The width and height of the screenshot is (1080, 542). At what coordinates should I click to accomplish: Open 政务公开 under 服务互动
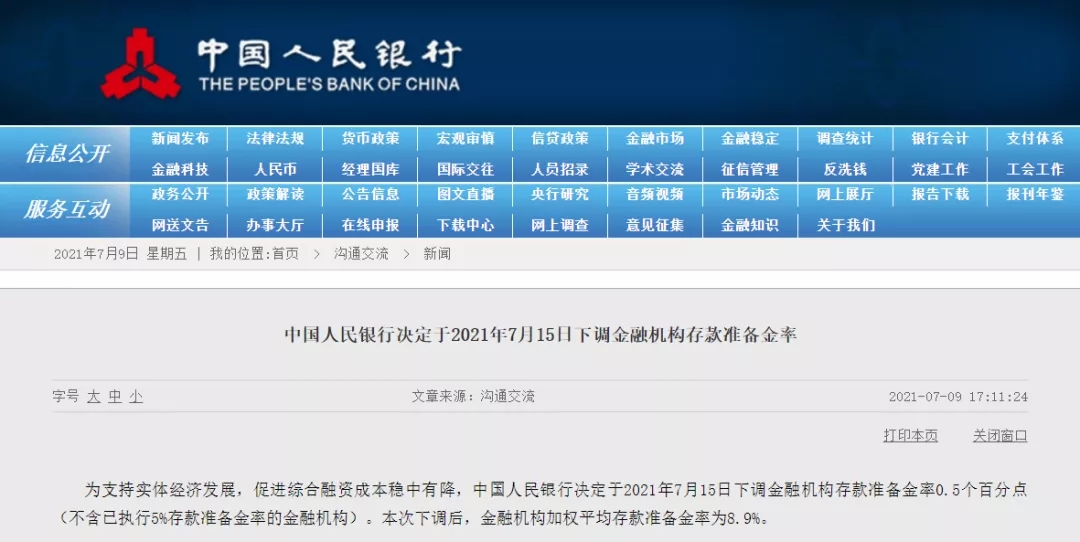pos(180,194)
